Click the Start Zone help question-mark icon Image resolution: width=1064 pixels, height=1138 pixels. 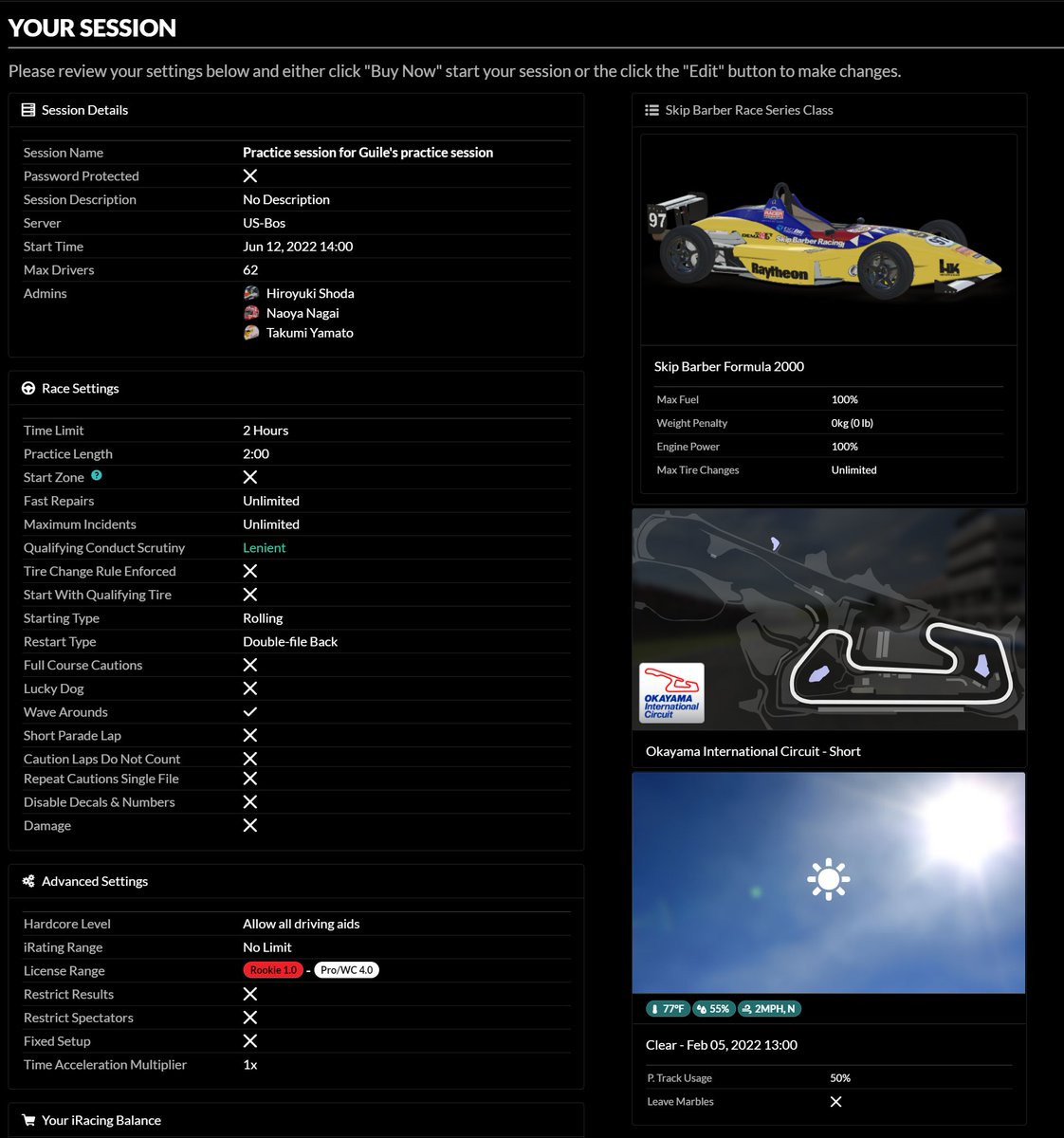point(96,476)
